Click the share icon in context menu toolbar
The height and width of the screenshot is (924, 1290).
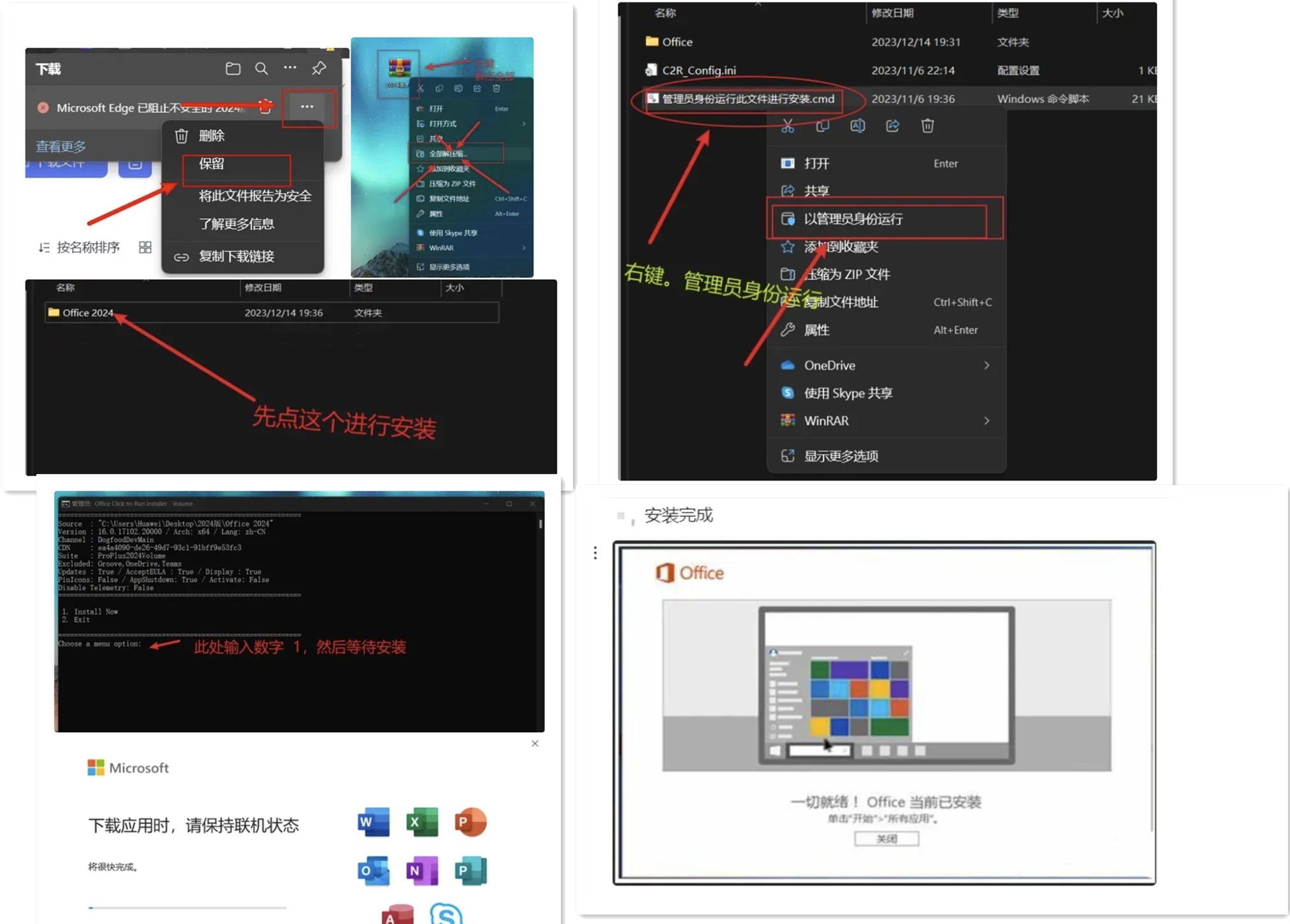892,126
